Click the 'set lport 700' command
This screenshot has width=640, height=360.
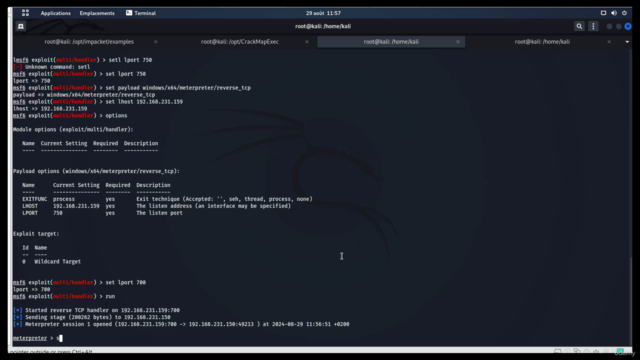(125, 282)
